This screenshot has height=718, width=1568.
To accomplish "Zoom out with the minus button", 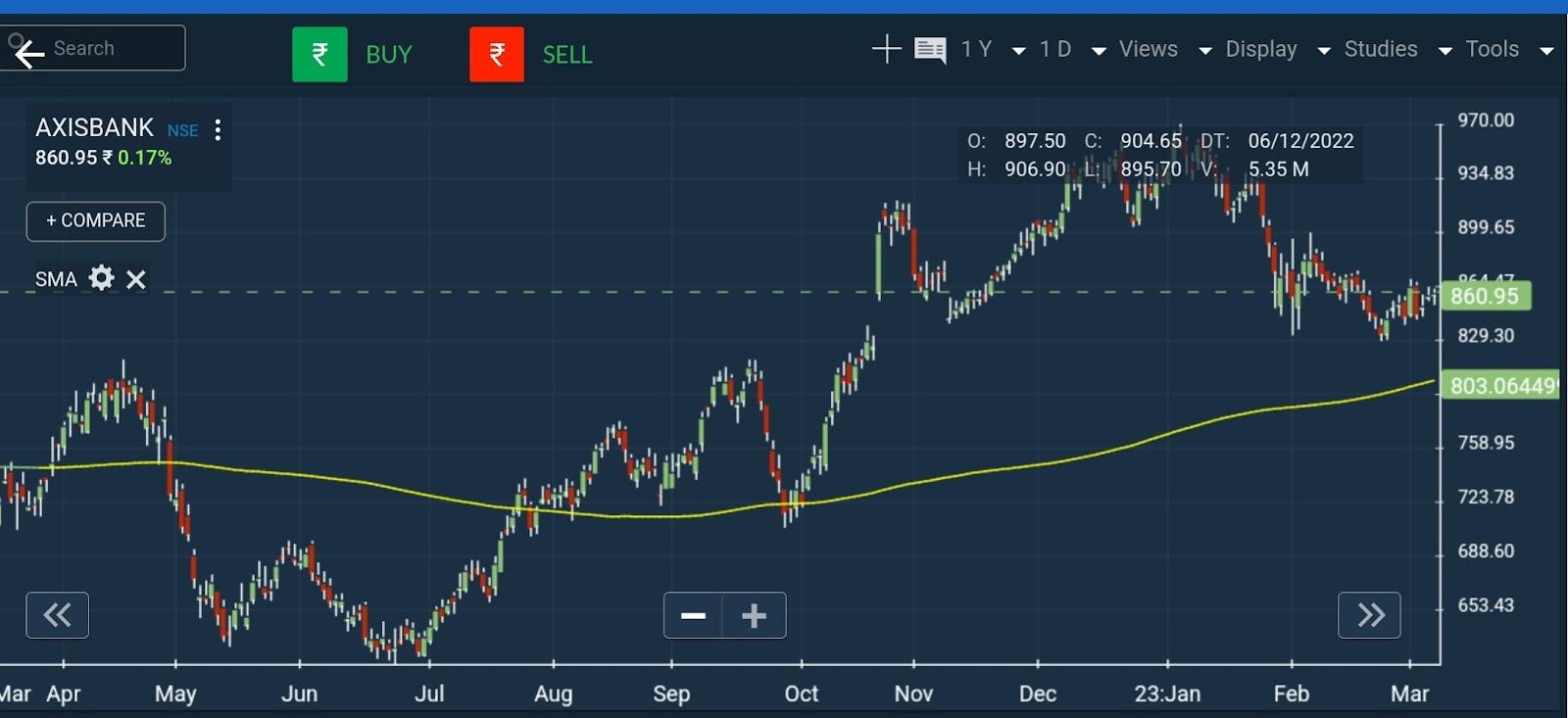I will coord(694,615).
